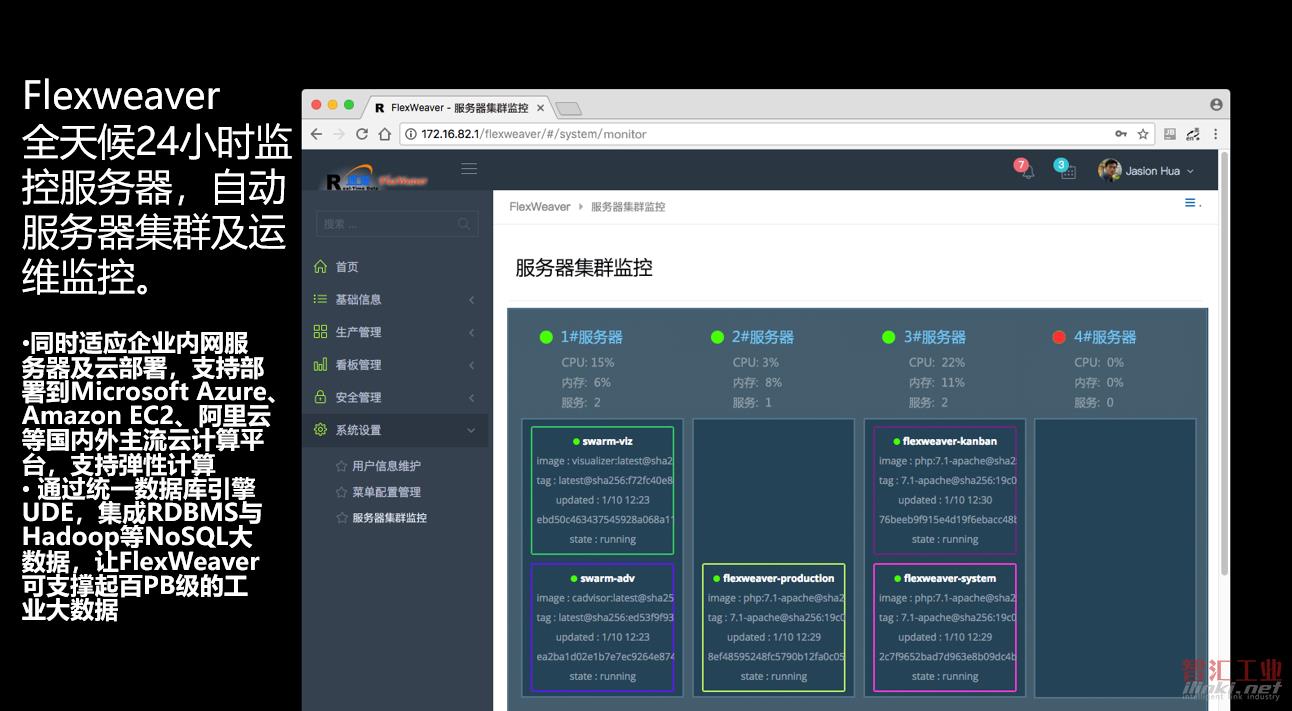This screenshot has width=1292, height=711.
Task: Select the flexweaver-production container card
Action: (x=774, y=628)
